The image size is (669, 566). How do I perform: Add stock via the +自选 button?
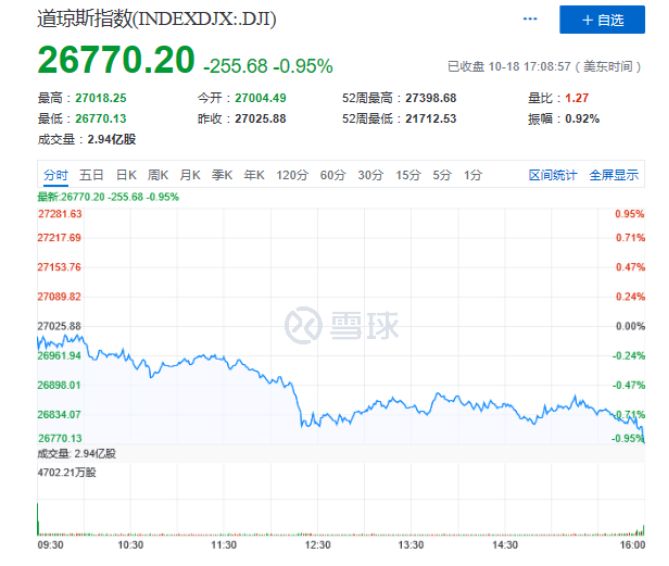click(602, 20)
